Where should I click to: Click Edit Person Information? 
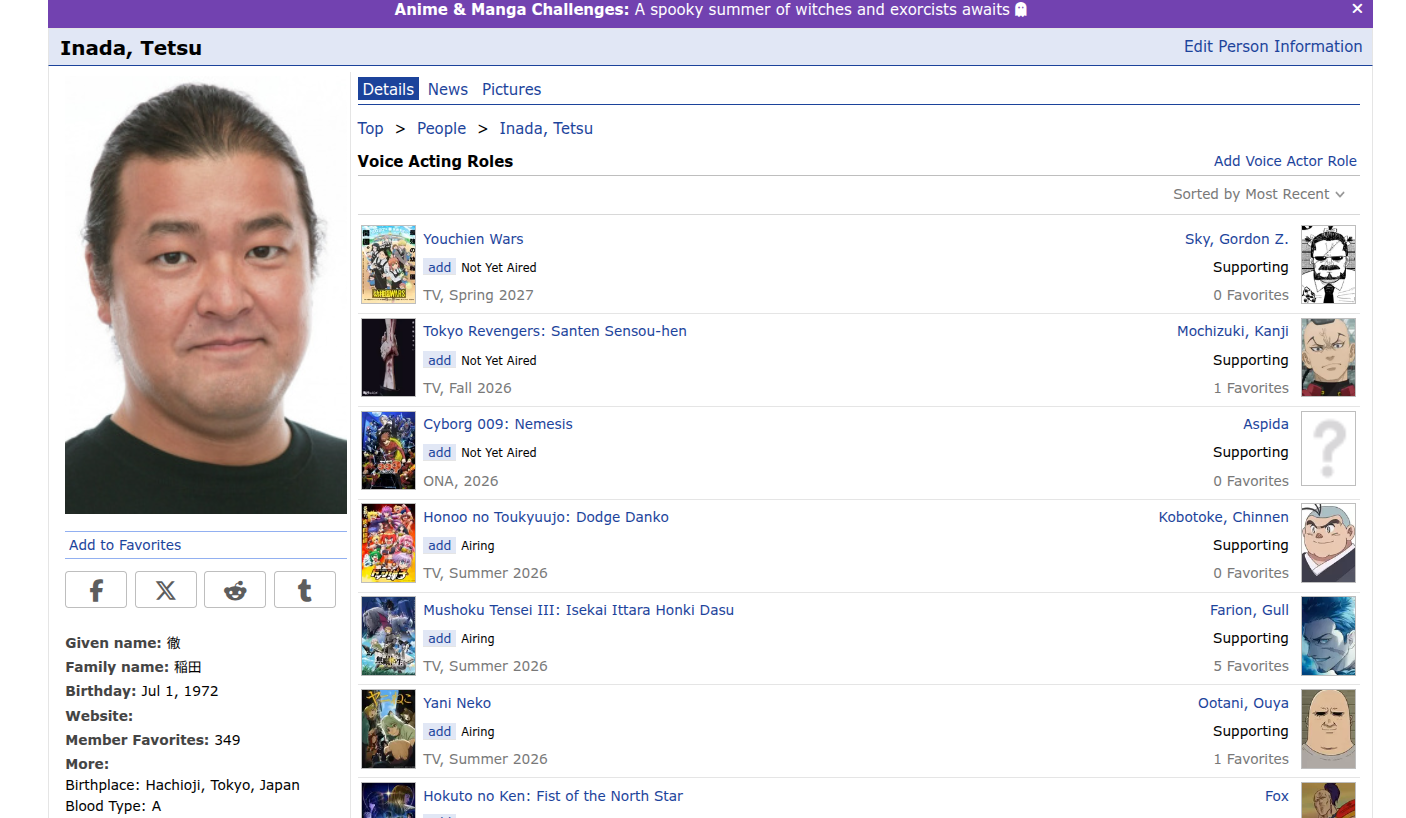point(1273,46)
